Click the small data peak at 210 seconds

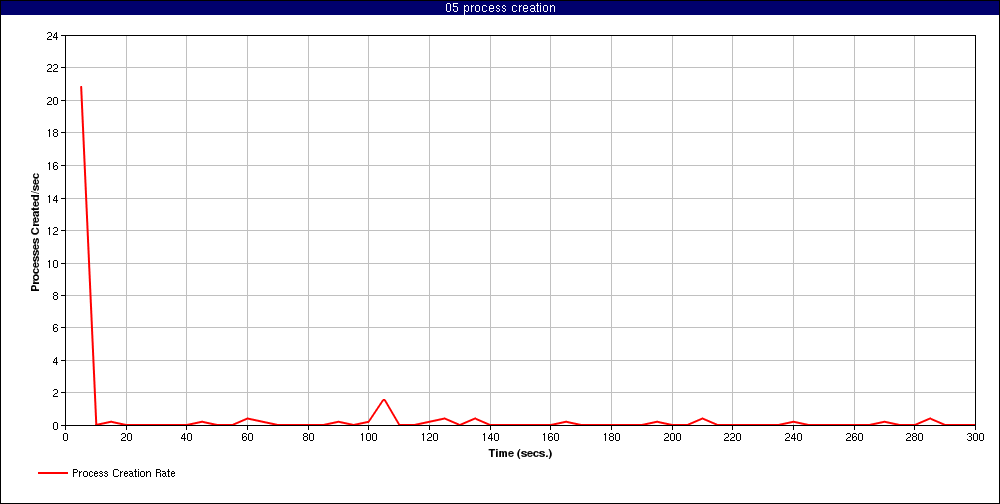702,419
